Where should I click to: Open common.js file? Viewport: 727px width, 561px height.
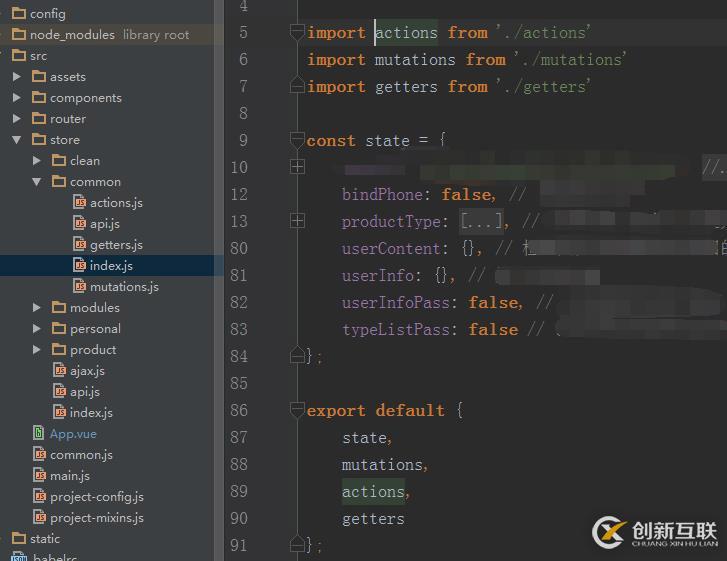coord(81,455)
